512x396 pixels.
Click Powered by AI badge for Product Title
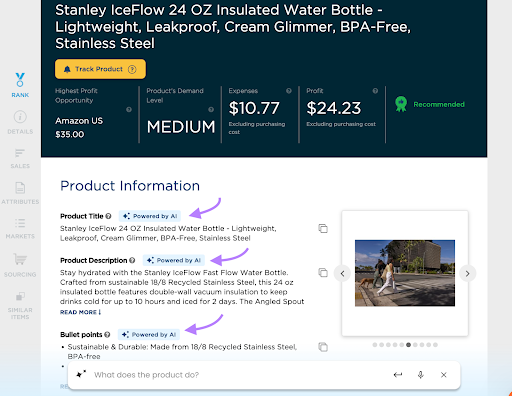pyautogui.click(x=150, y=216)
